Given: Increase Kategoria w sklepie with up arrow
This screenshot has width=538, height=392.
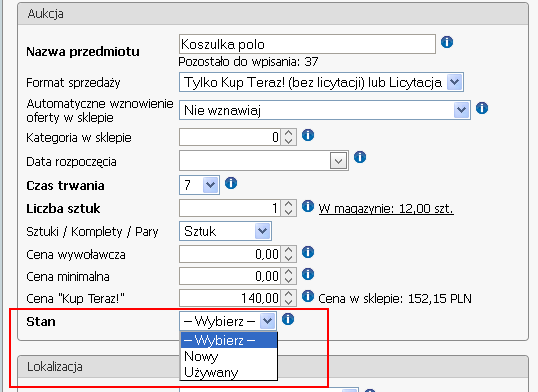Looking at the screenshot, I should (x=289, y=133).
